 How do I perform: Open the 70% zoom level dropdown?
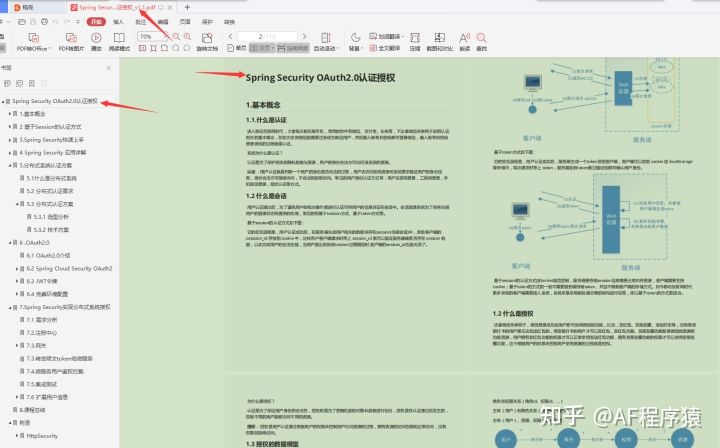coord(165,36)
